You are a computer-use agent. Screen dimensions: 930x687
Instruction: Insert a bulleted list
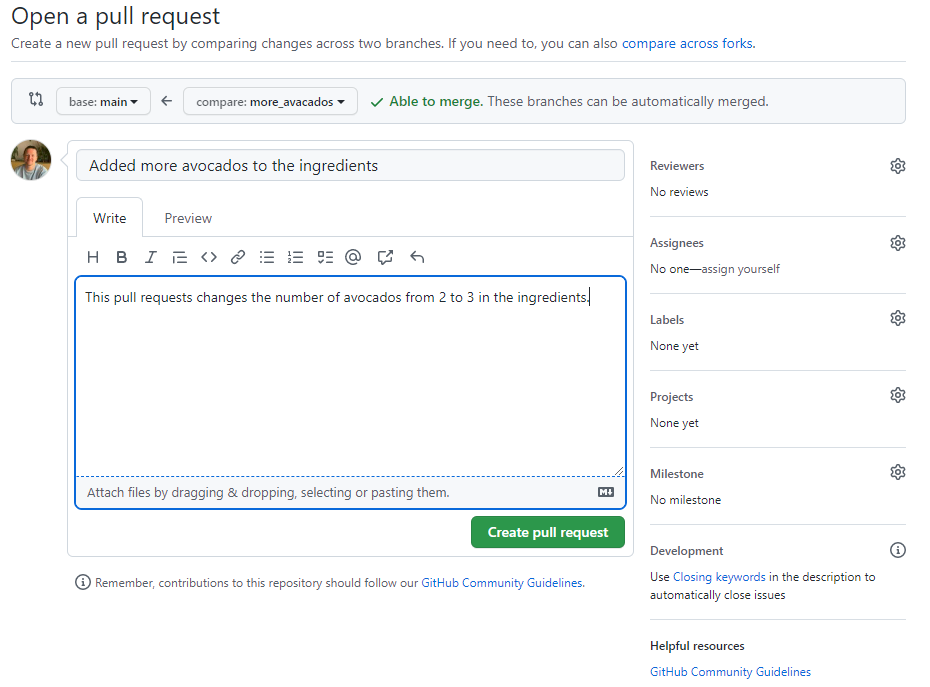coord(266,257)
